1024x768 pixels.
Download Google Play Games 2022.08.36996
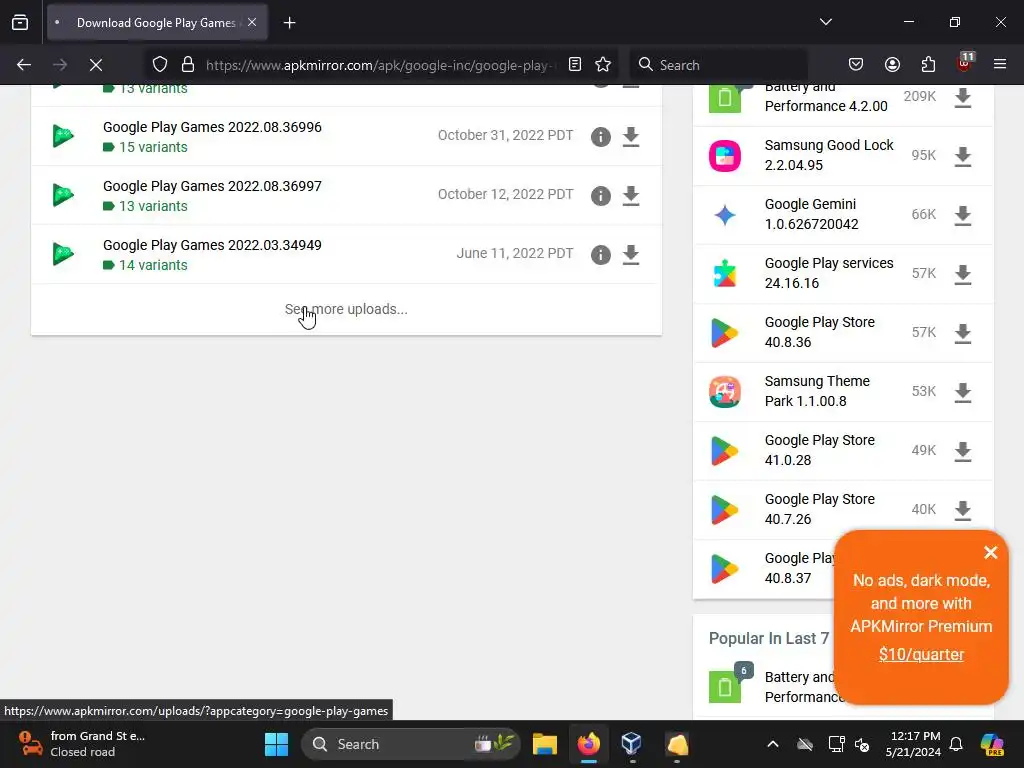(x=630, y=136)
